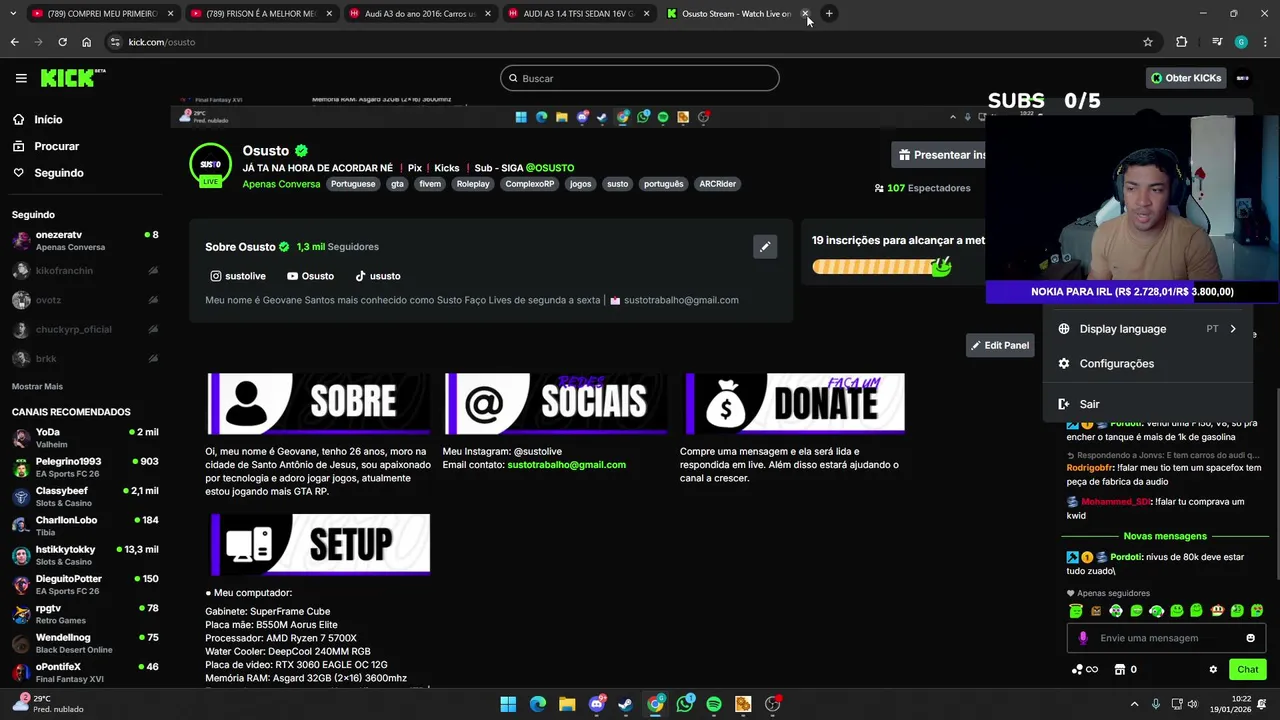This screenshot has height=720, width=1280.
Task: Open YoDa recommended channel
Action: [85, 438]
